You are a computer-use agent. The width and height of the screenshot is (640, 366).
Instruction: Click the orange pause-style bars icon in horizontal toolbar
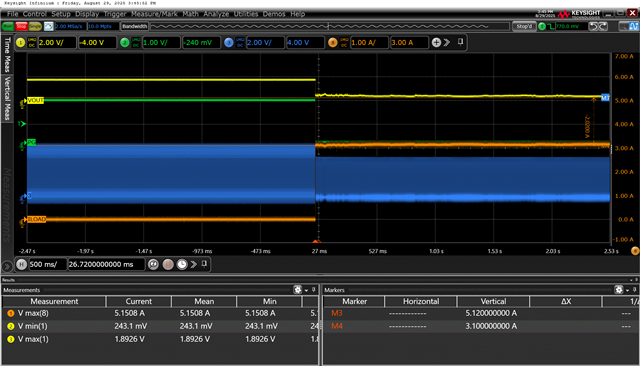pos(168,264)
